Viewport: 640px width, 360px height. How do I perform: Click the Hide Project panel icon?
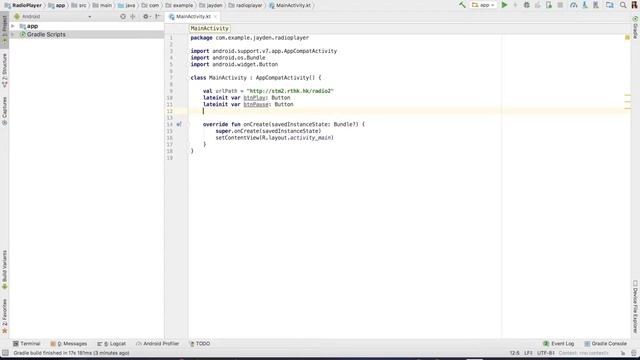pos(158,16)
